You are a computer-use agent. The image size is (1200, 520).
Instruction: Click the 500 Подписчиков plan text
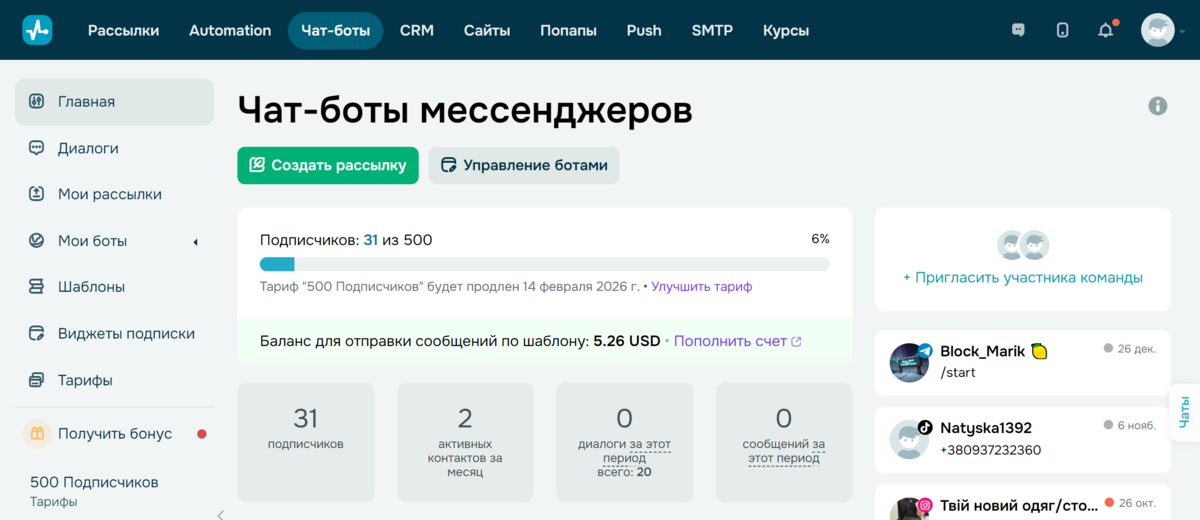[x=94, y=482]
